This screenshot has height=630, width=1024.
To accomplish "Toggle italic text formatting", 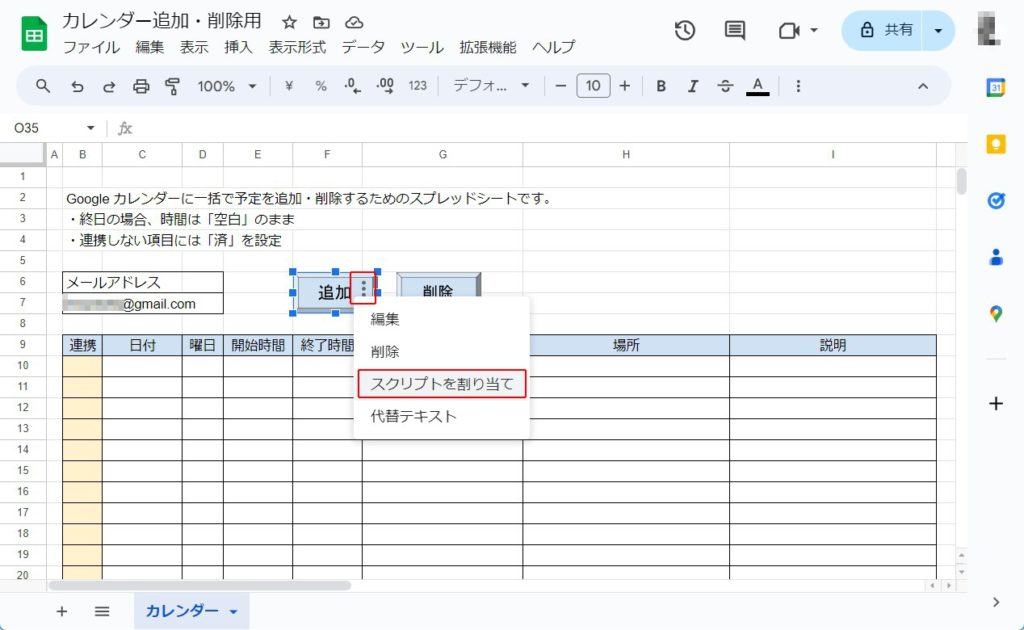I will tap(693, 86).
